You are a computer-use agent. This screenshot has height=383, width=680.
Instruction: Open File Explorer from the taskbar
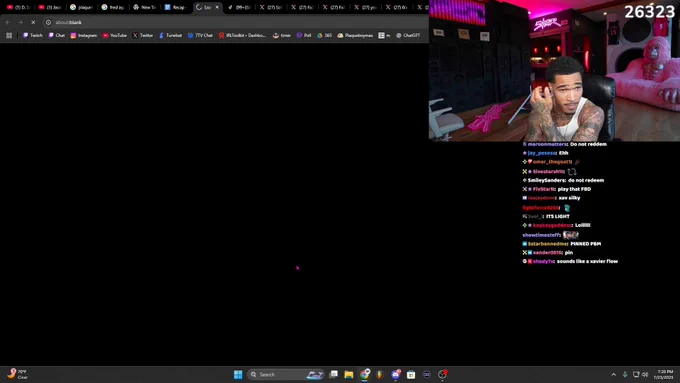(x=349, y=374)
